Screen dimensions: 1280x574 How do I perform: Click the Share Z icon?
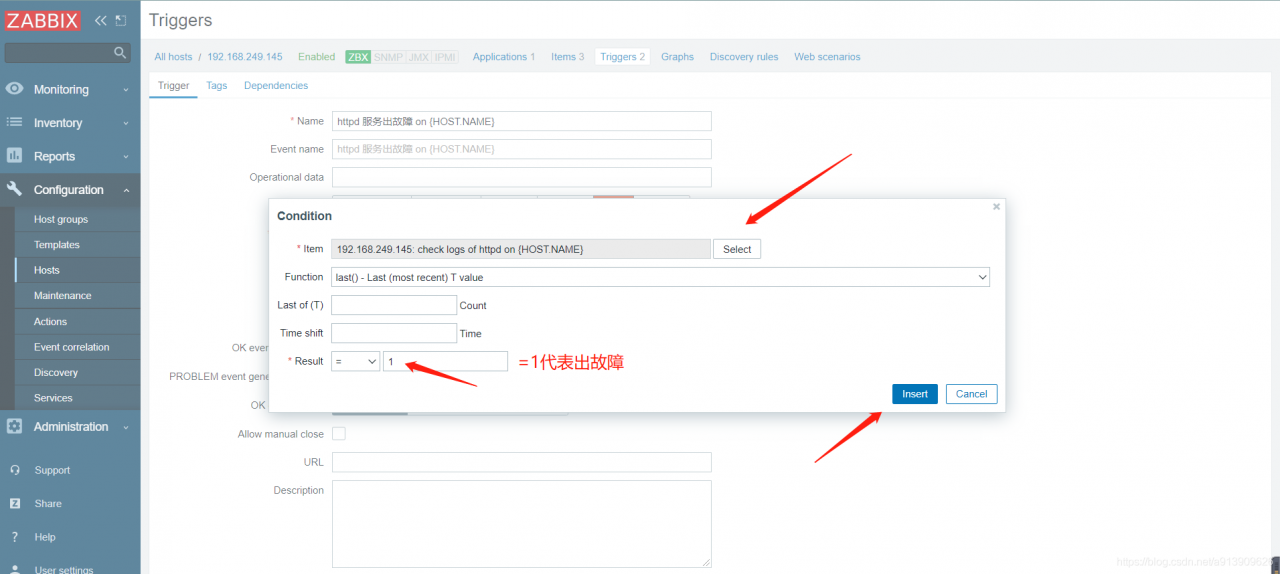click(x=15, y=503)
